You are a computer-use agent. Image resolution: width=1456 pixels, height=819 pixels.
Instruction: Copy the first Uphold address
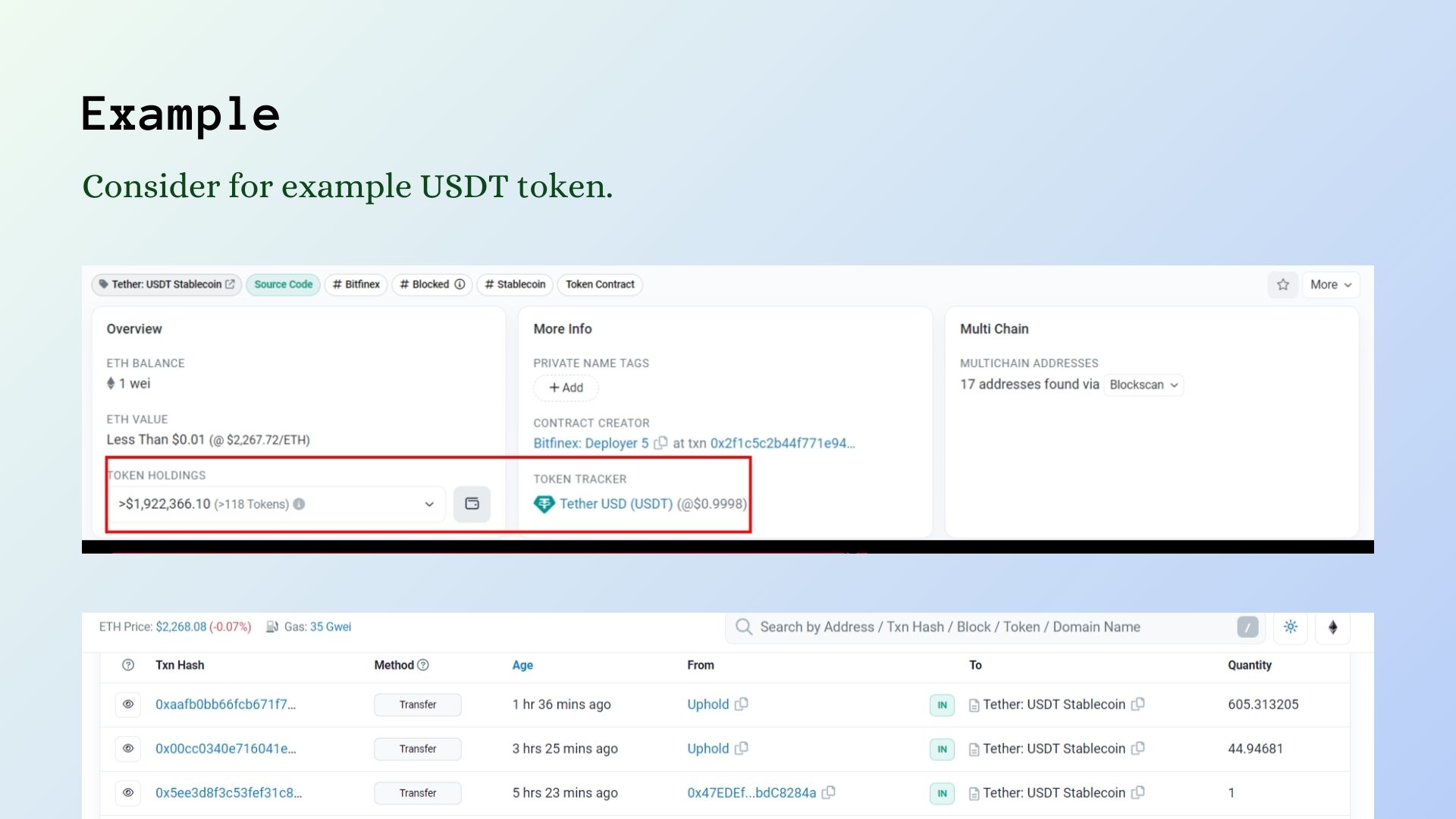[x=742, y=704]
